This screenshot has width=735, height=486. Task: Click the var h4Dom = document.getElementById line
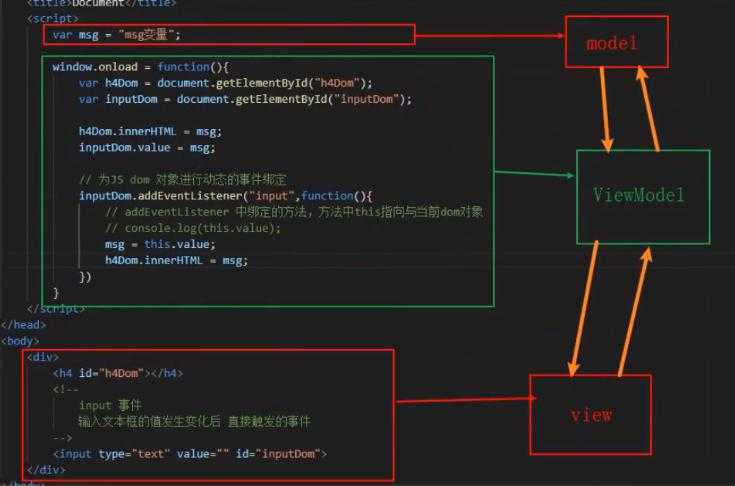[225, 83]
